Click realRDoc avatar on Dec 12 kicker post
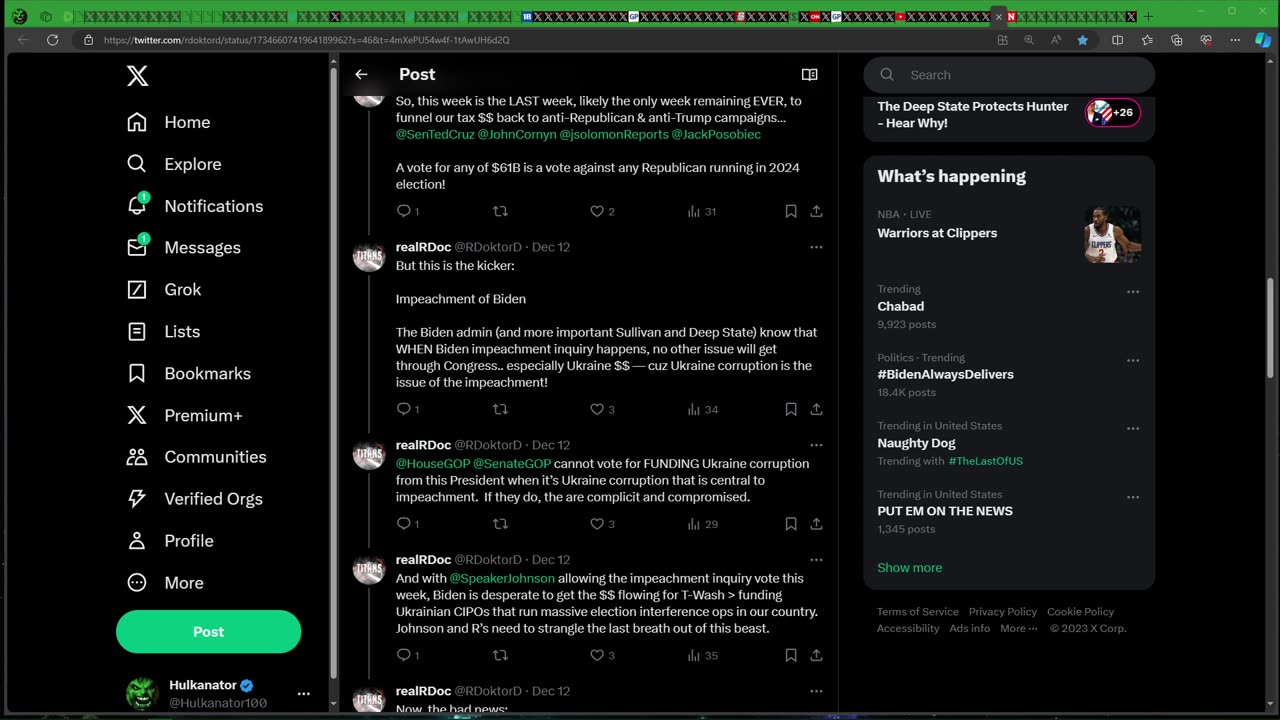The height and width of the screenshot is (720, 1280). (369, 257)
